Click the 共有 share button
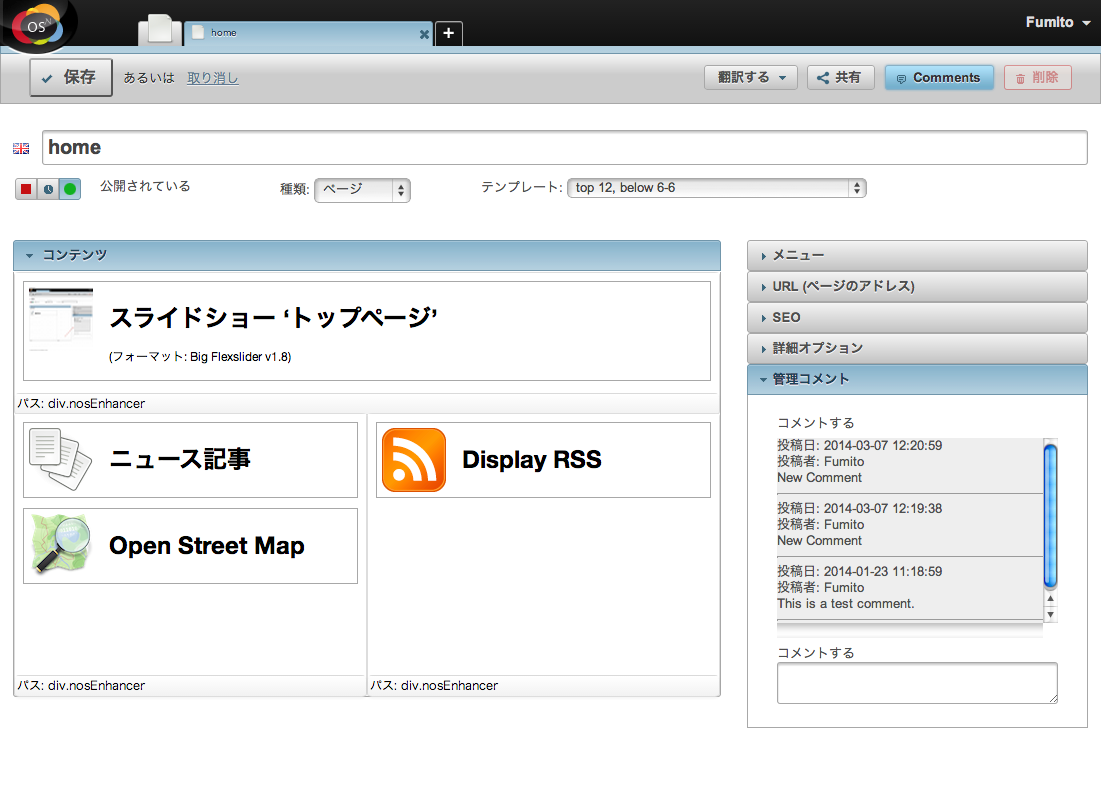The width and height of the screenshot is (1101, 793). pos(840,77)
